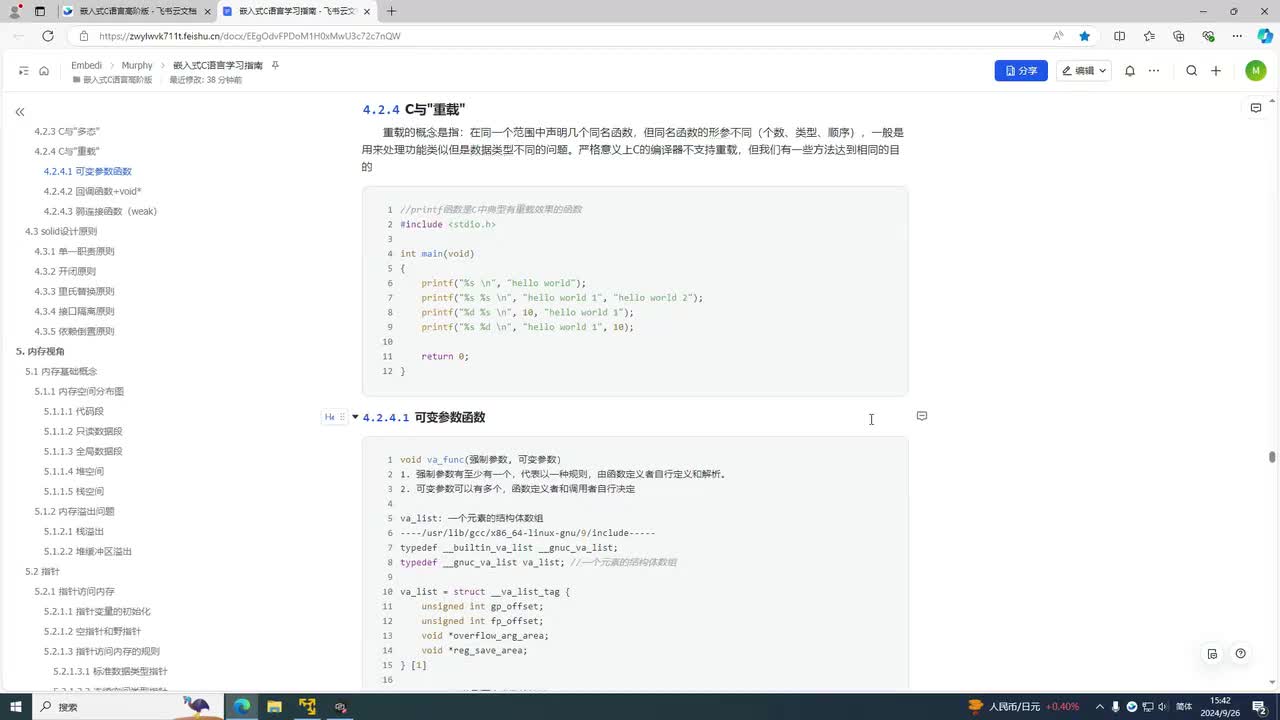1280x720 pixels.
Task: Go to 4.3.4 接口隔离原则
Action: [75, 311]
